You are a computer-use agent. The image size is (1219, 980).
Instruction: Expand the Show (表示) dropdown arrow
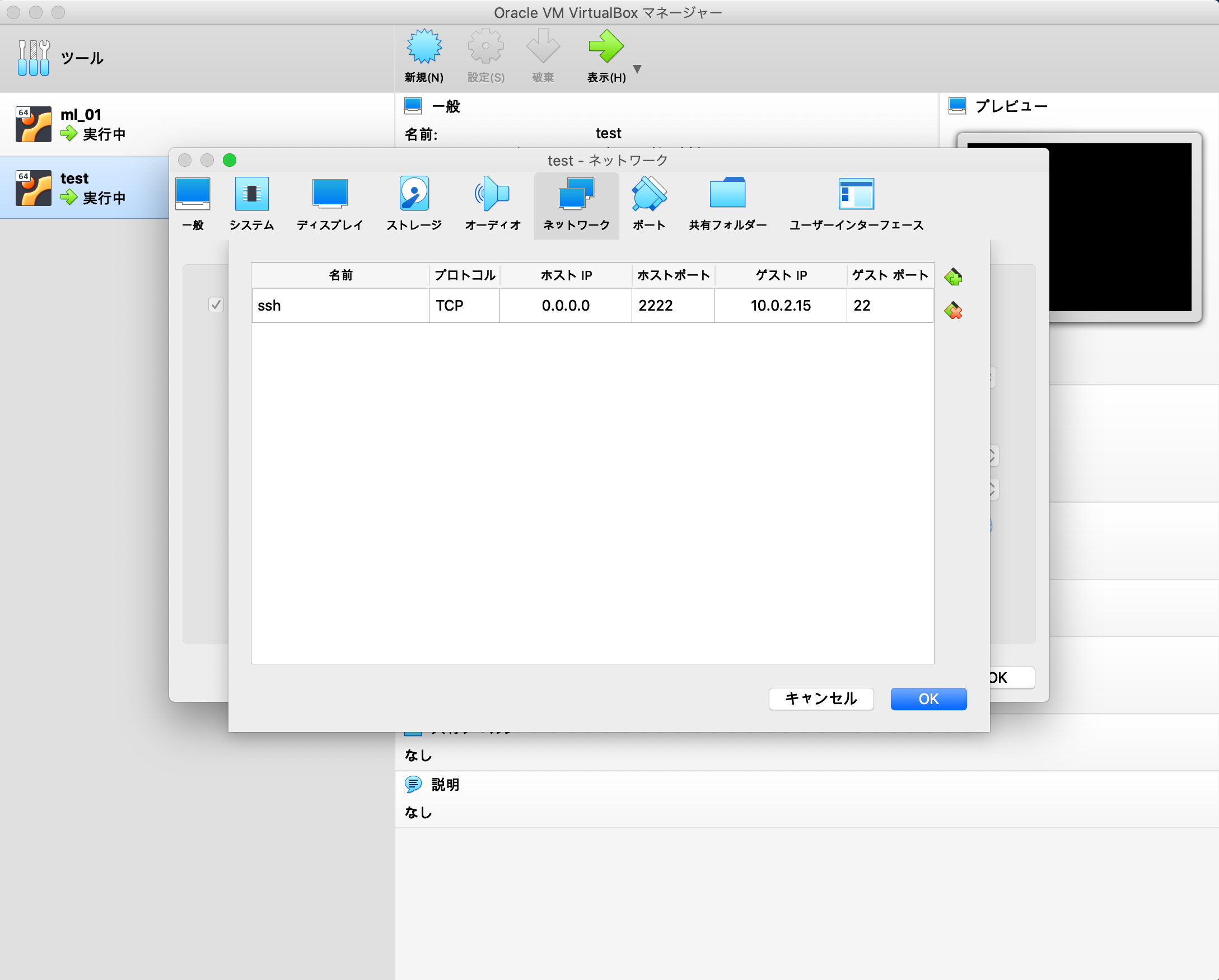coord(637,69)
